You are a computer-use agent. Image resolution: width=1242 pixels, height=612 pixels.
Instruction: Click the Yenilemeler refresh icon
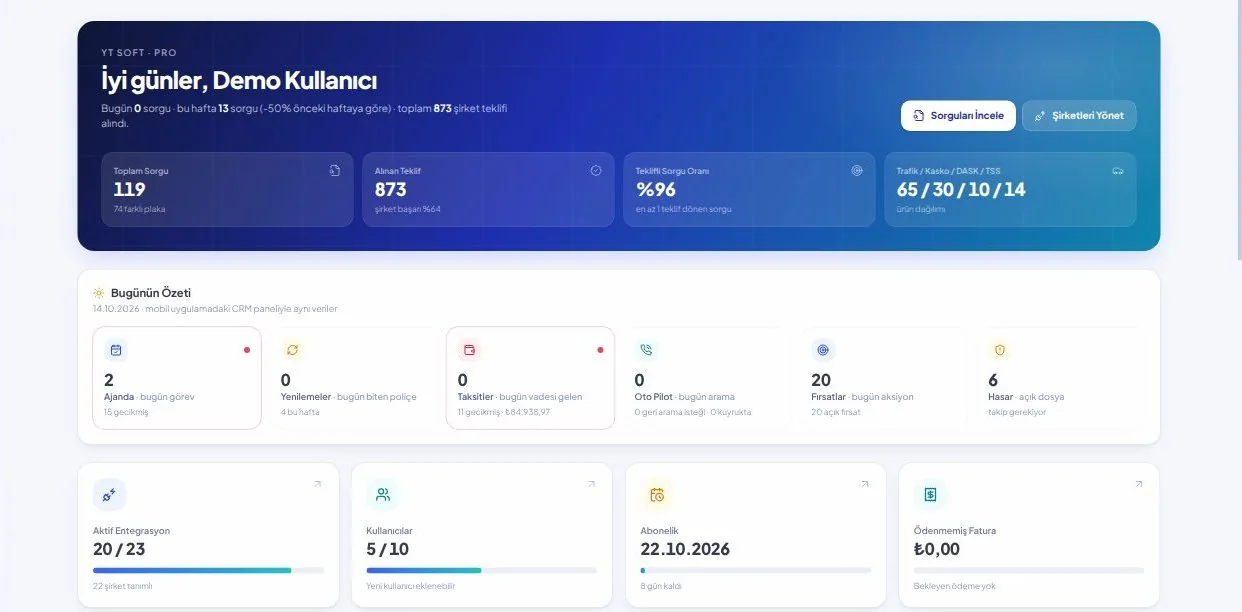(292, 350)
